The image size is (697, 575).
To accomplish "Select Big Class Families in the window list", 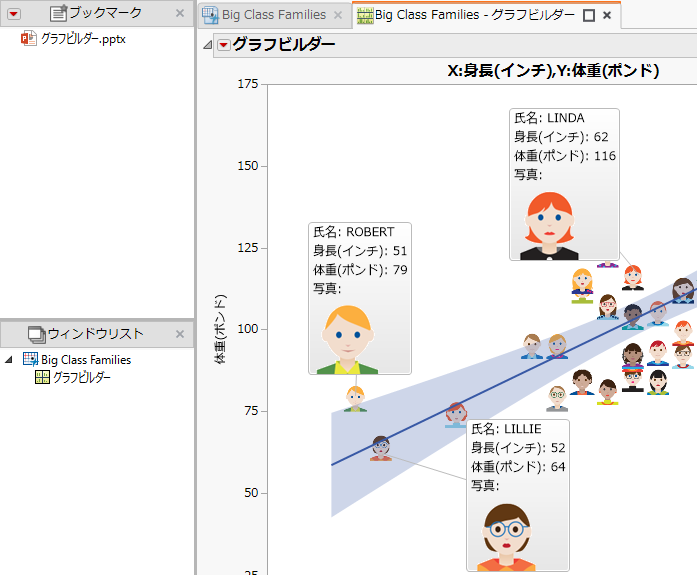I will tap(86, 359).
